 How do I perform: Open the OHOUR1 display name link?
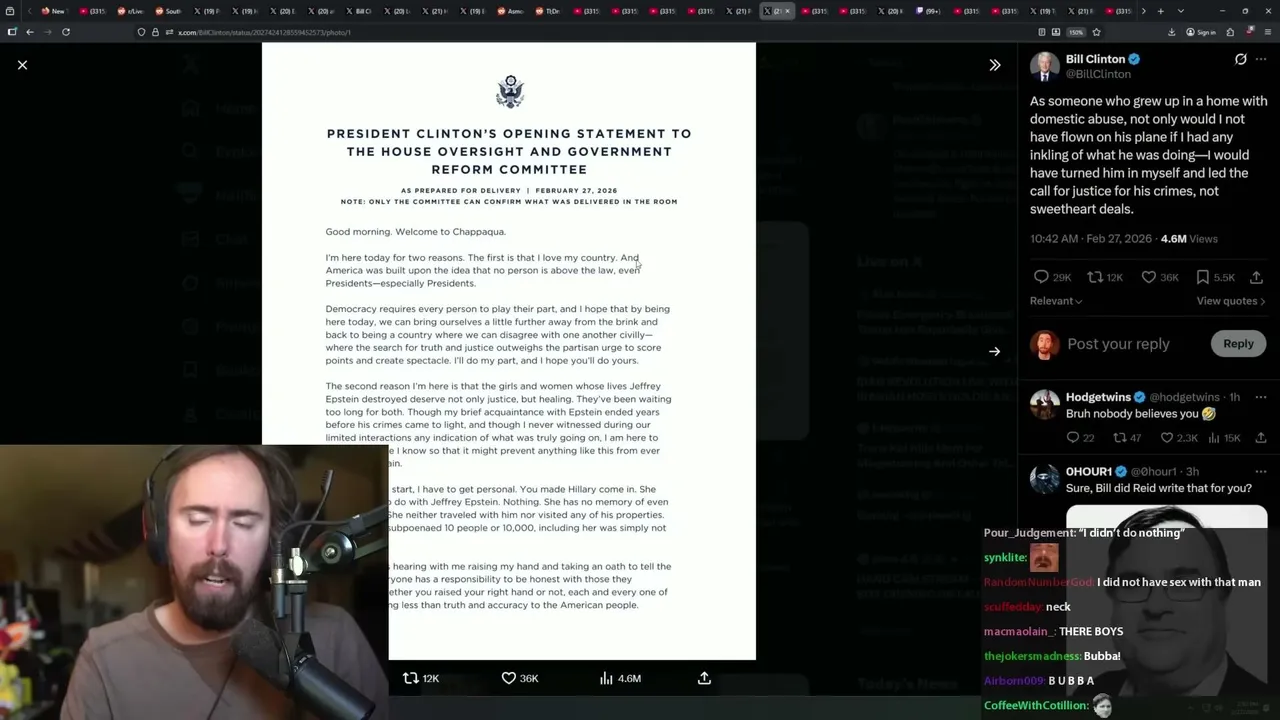click(x=1089, y=472)
